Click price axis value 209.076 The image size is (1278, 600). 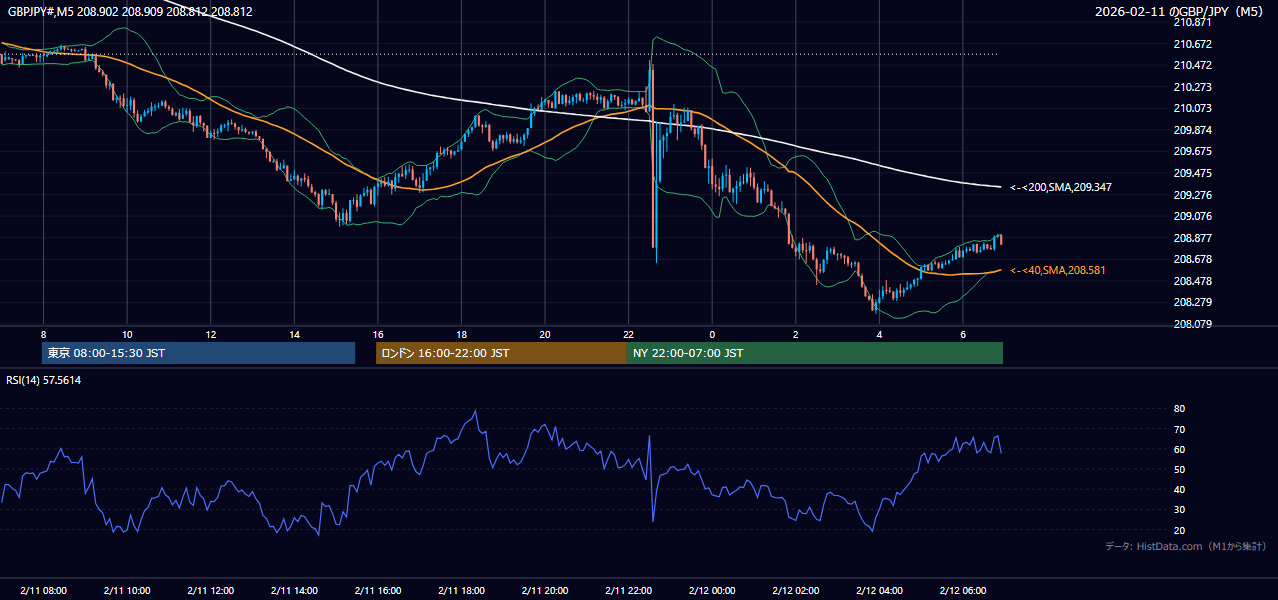pyautogui.click(x=1192, y=216)
